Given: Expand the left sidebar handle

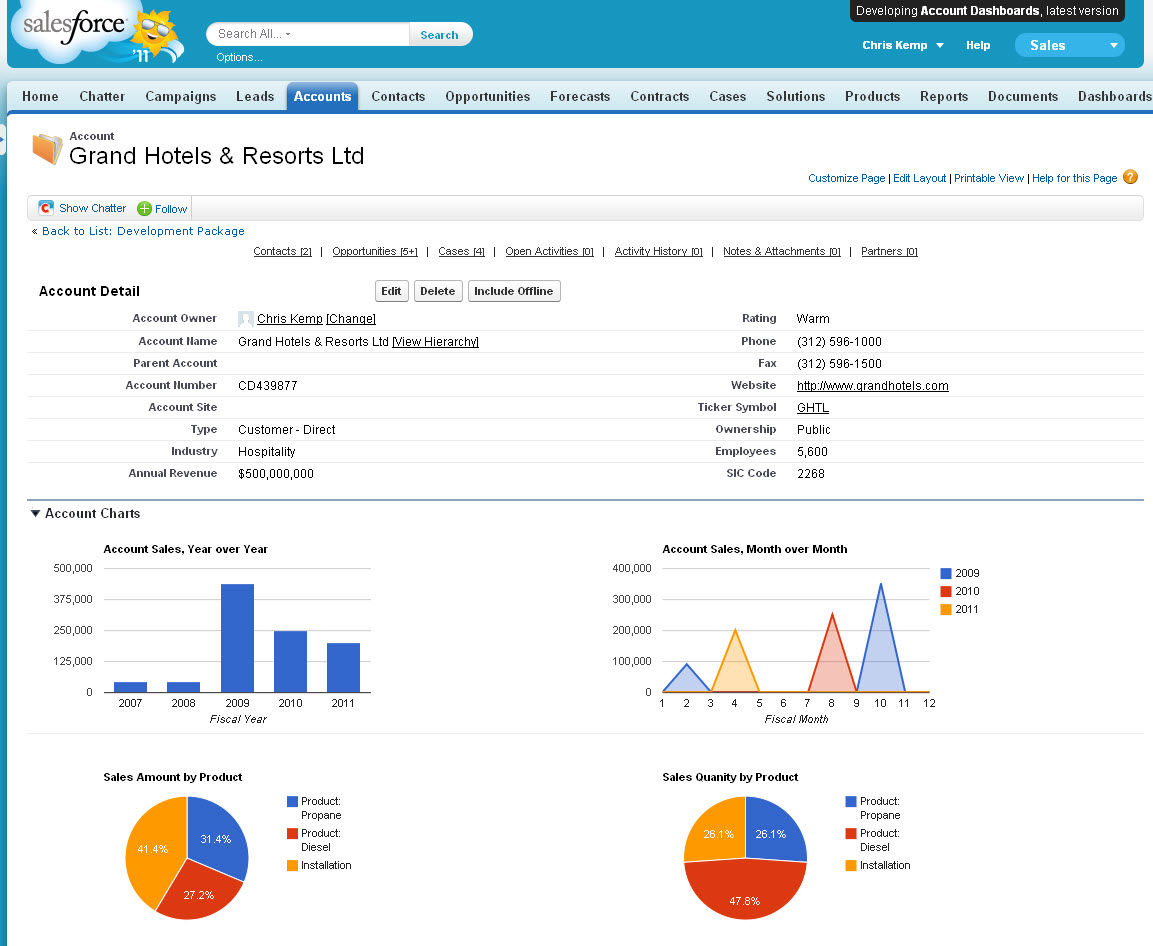Looking at the screenshot, I should coord(3,139).
